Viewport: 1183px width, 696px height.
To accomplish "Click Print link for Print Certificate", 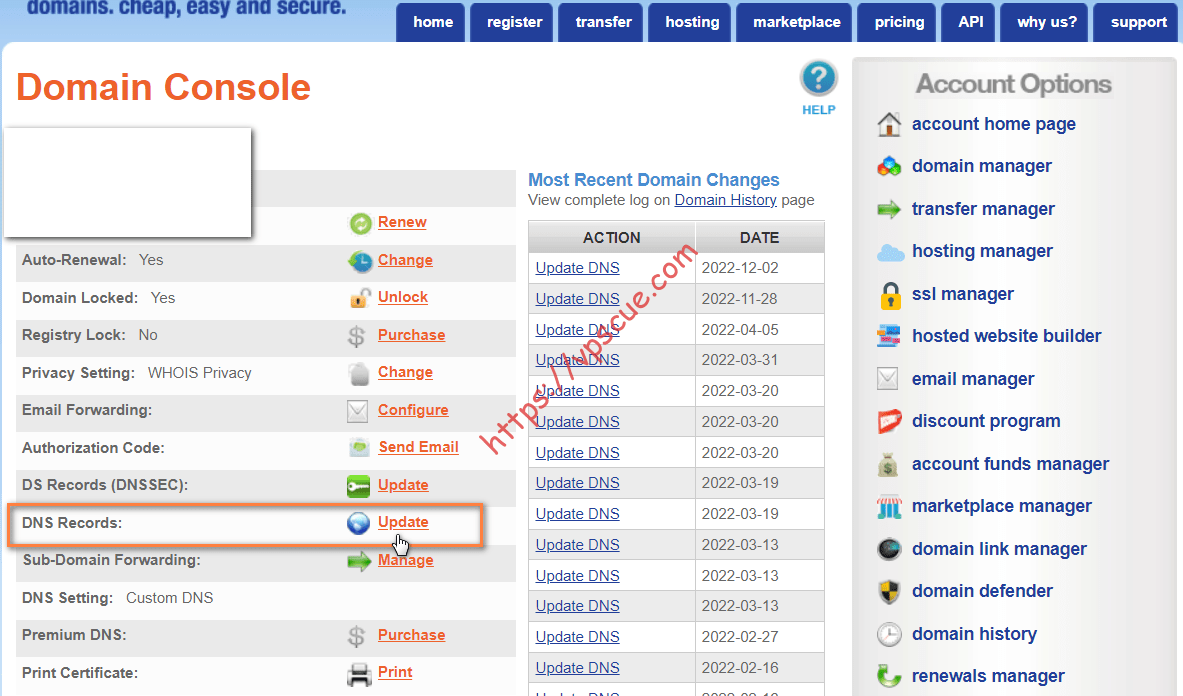I will (395, 672).
